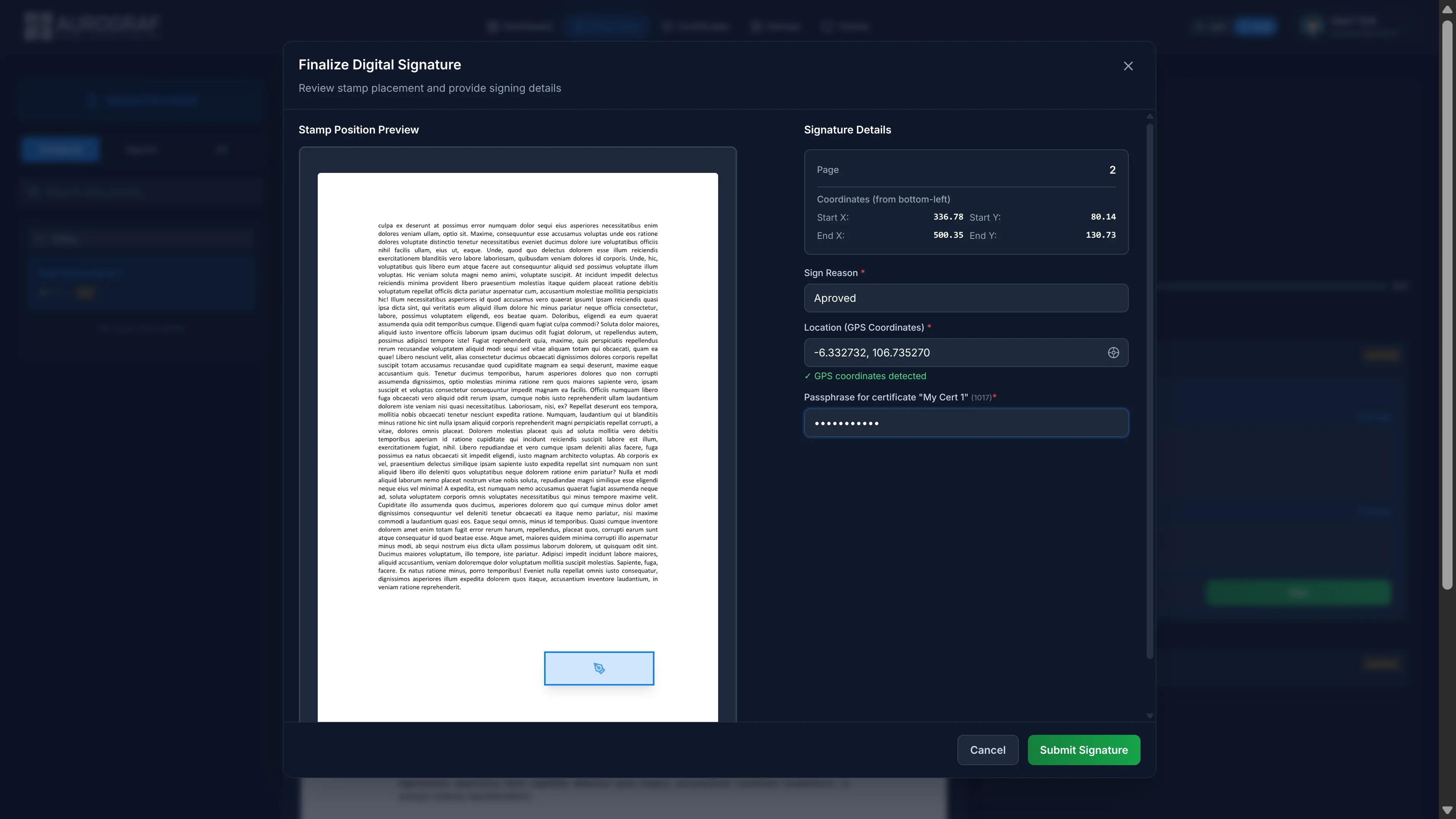
Task: Click the page scrollbar down arrow
Action: point(1447,810)
